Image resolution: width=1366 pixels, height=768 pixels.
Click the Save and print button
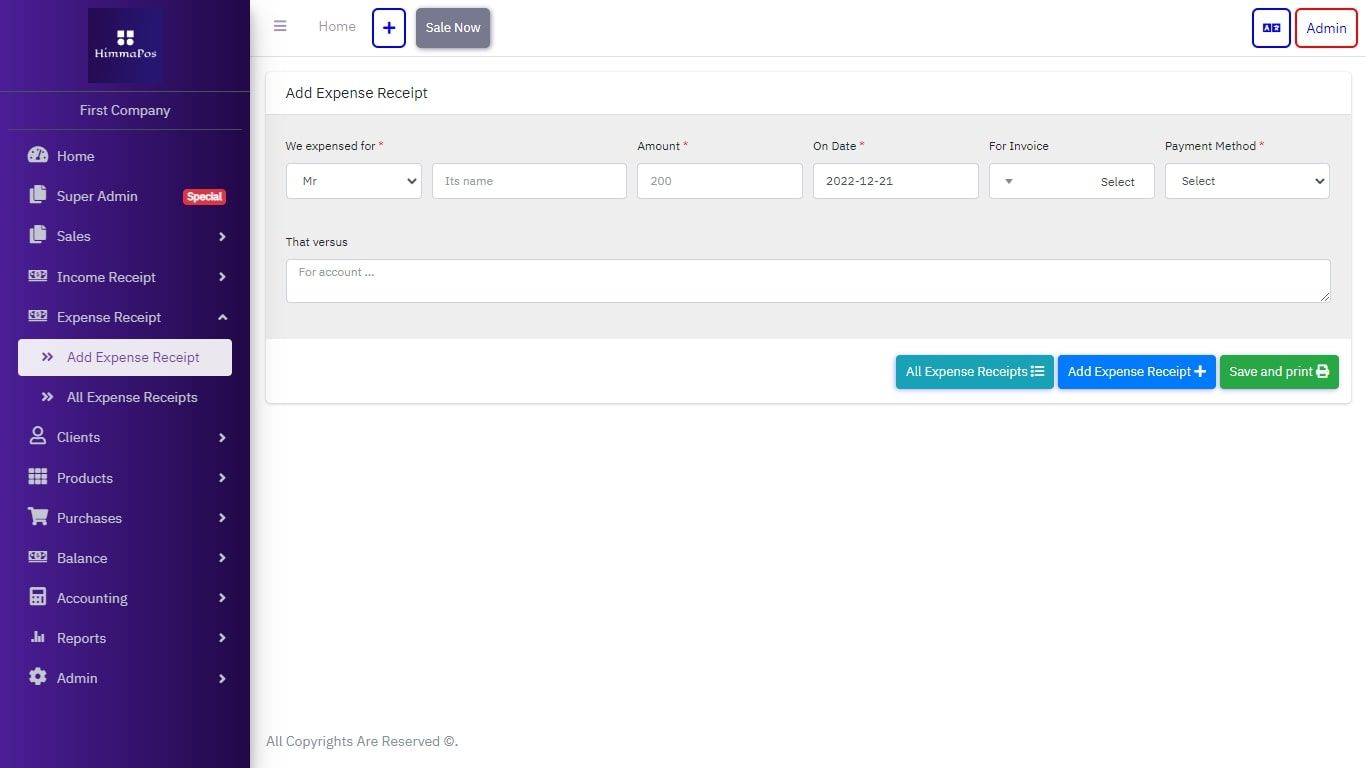(x=1279, y=372)
